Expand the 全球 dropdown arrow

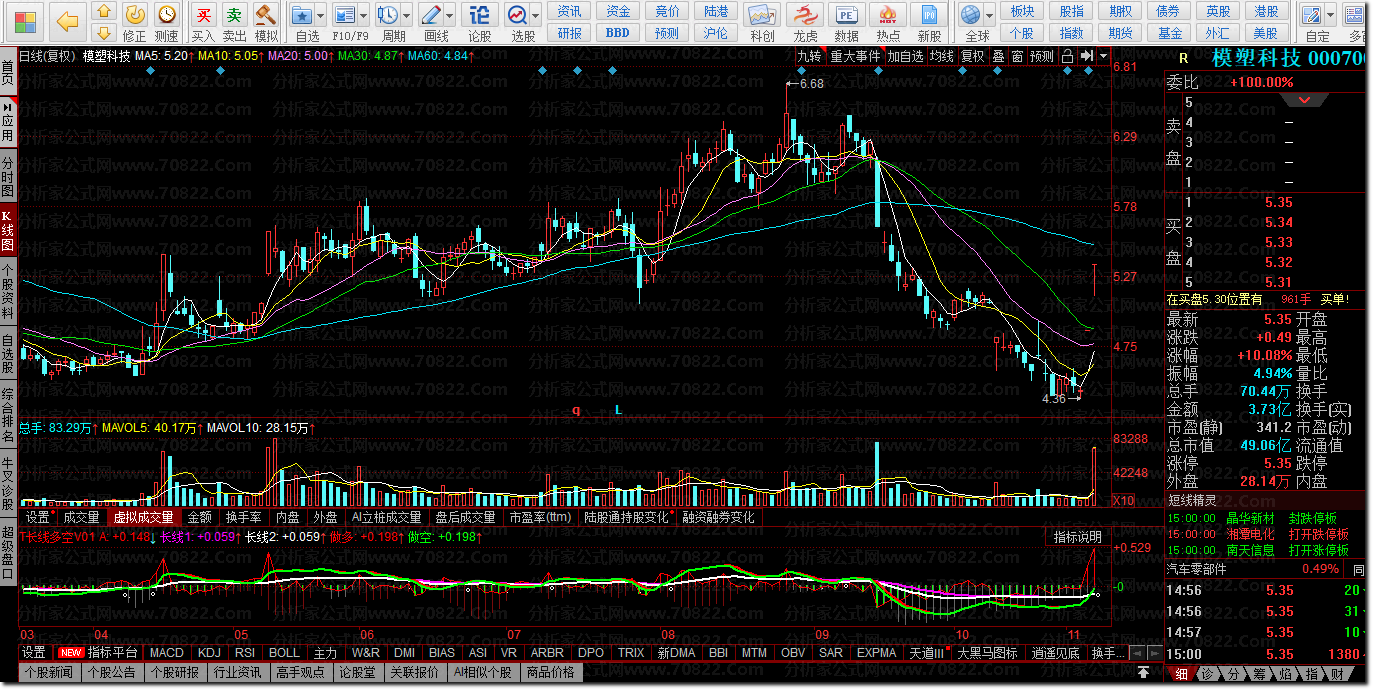point(989,15)
